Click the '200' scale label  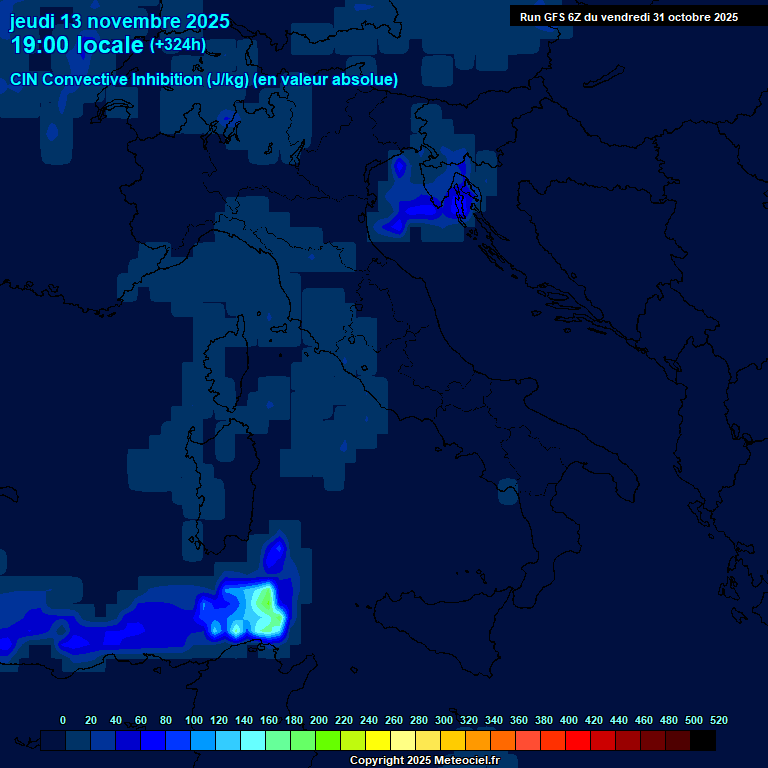(319, 720)
